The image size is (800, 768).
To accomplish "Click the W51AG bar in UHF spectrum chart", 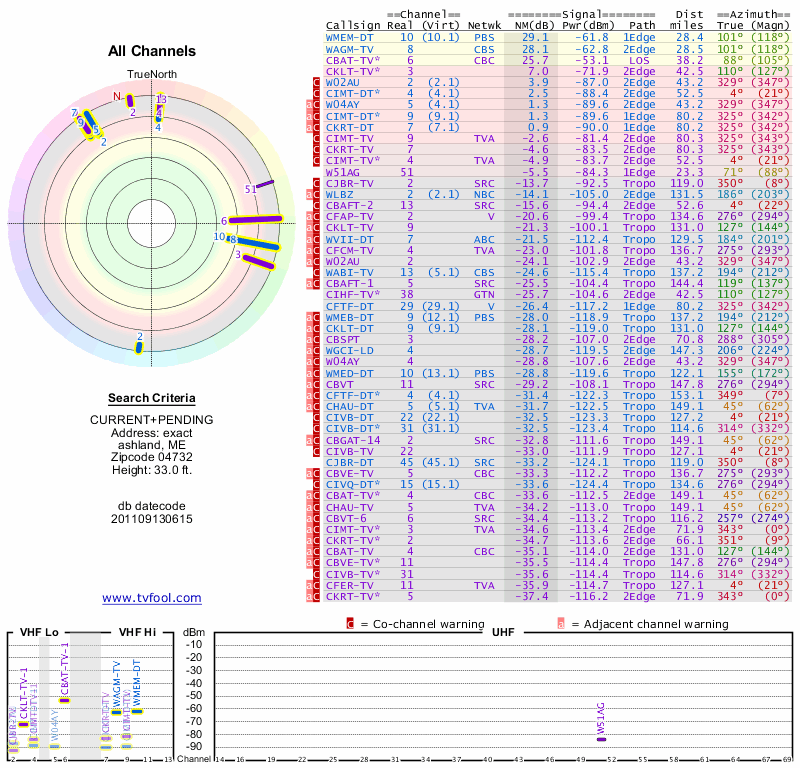I will 601,739.
